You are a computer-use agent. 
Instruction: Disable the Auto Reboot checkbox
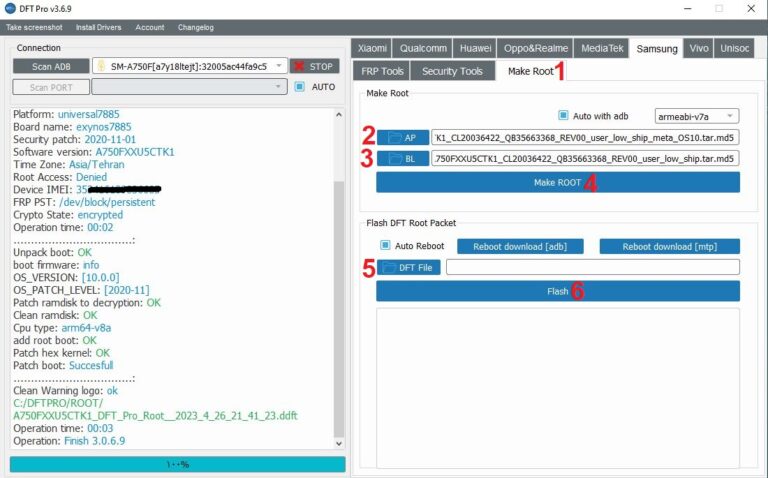click(385, 245)
